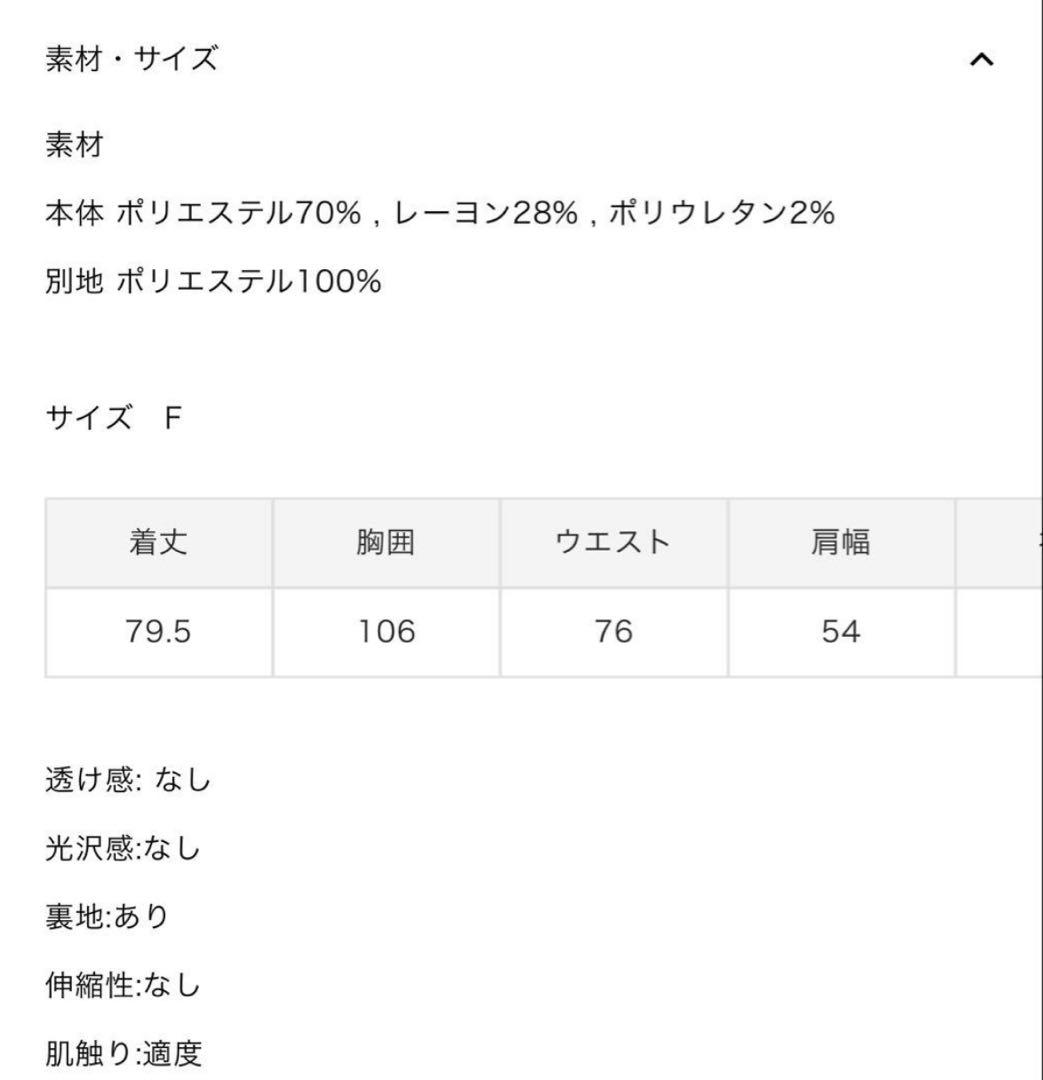Viewport: 1043px width, 1080px height.
Task: Collapse the 素材・サイズ section chevron
Action: (x=981, y=61)
